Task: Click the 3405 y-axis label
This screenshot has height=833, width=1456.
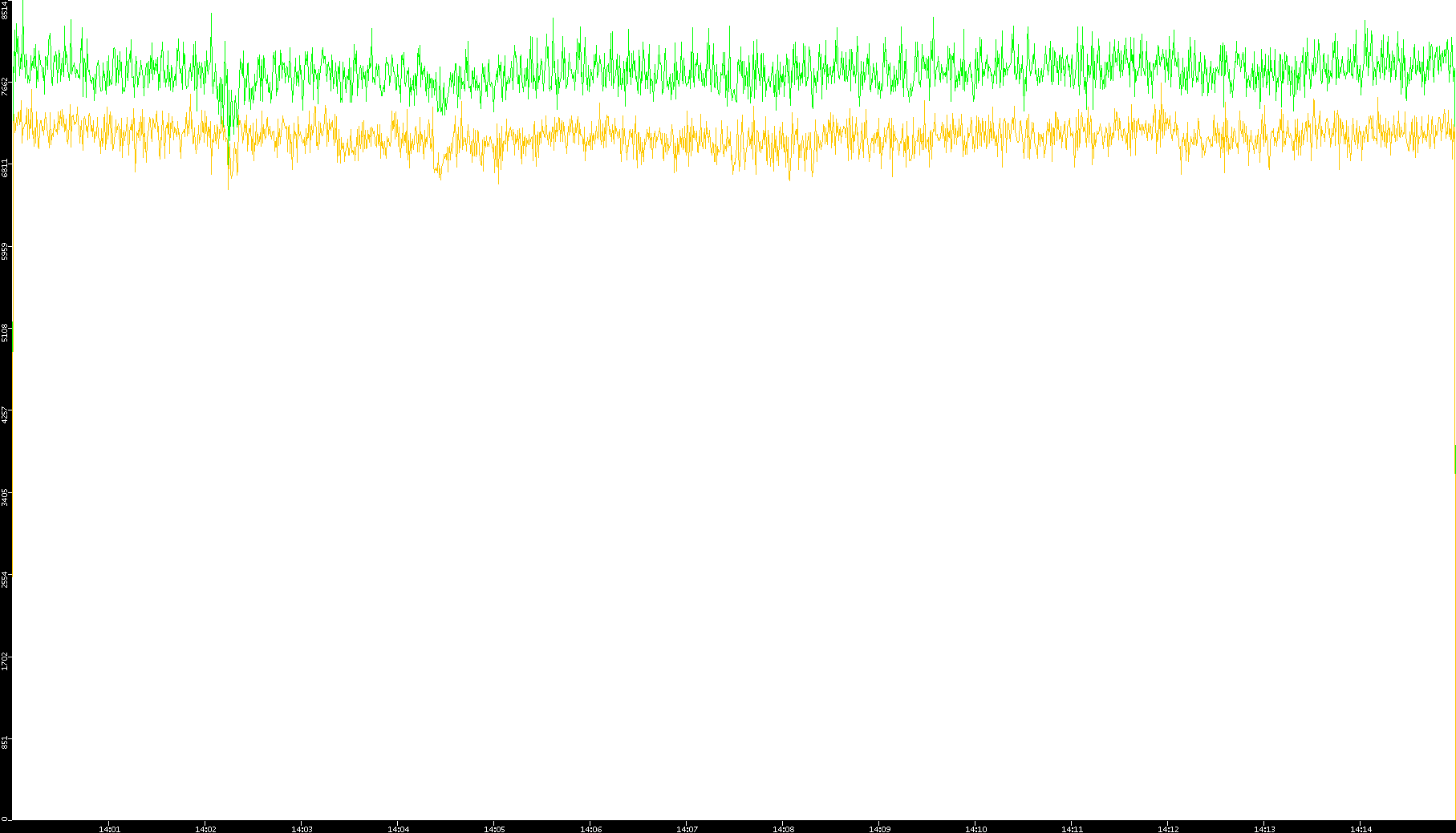Action: pos(6,495)
